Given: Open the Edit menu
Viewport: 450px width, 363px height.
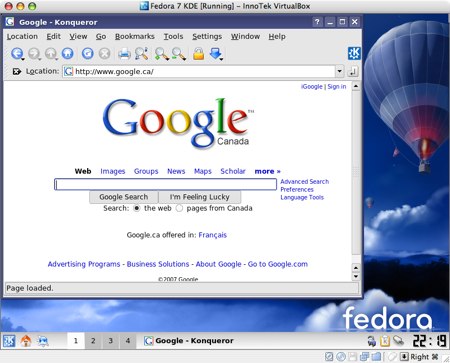Looking at the screenshot, I should click(53, 36).
